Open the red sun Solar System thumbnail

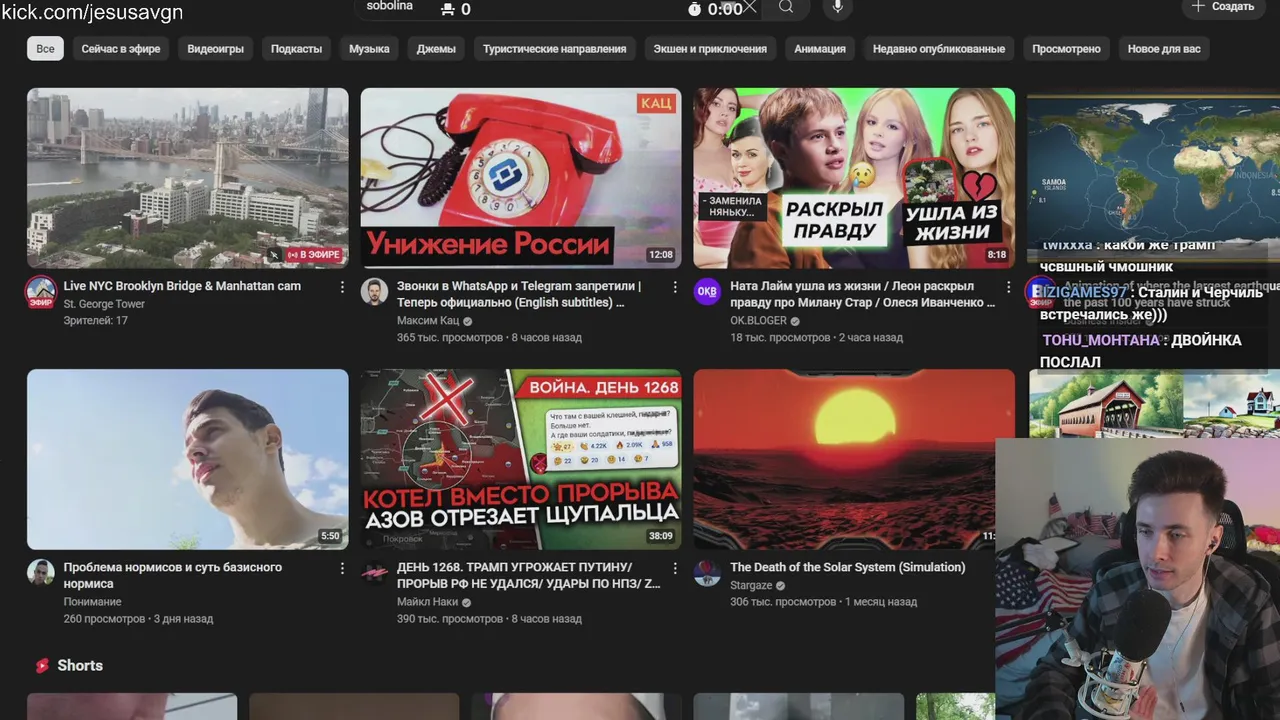point(854,459)
